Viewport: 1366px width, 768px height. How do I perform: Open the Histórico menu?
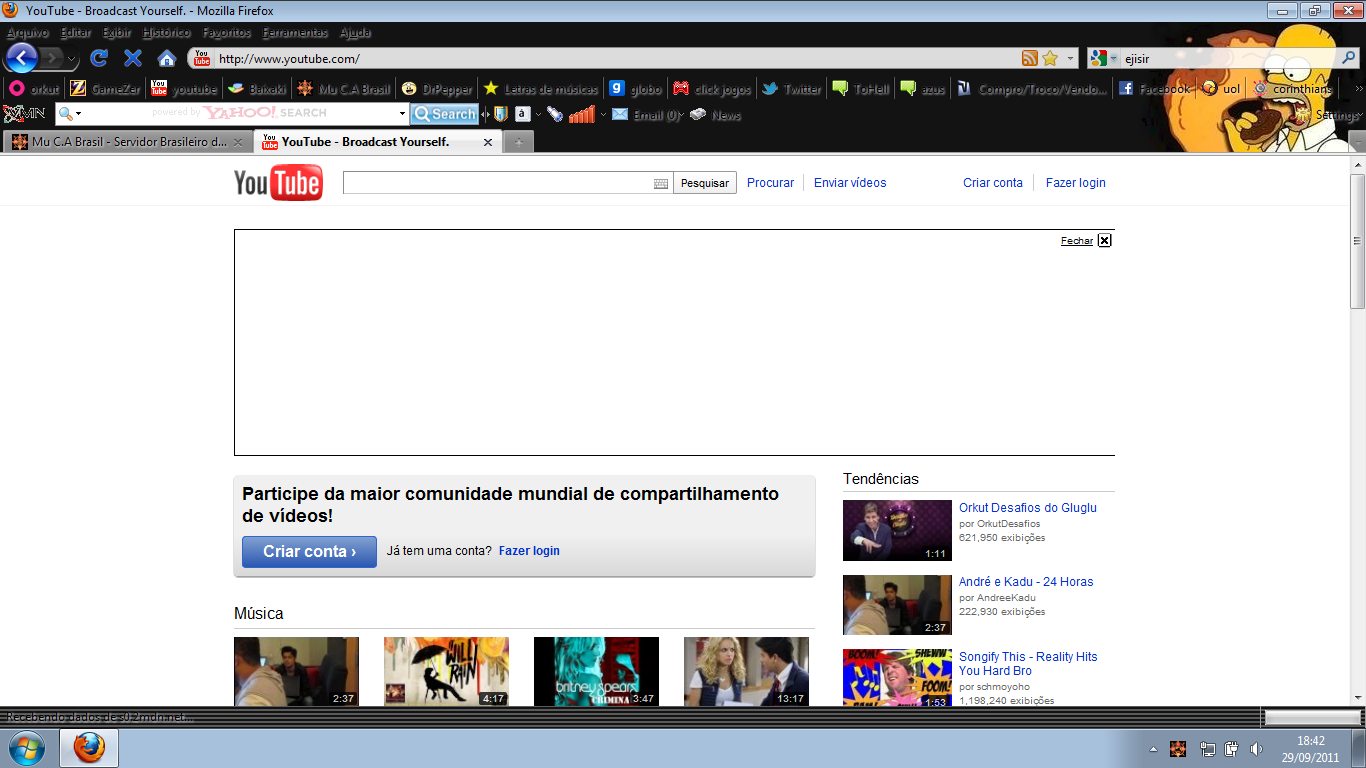[x=167, y=33]
